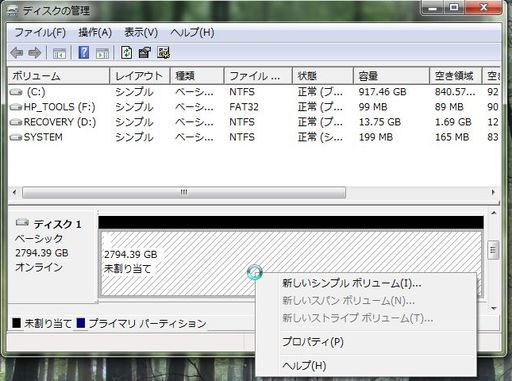Click the right arrow of horizontal scrollbar
Screen dimensions: 512x381
493,192
